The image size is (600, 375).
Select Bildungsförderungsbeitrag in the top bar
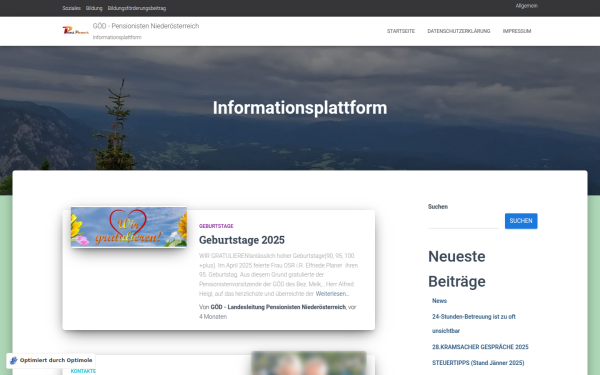[x=137, y=8]
